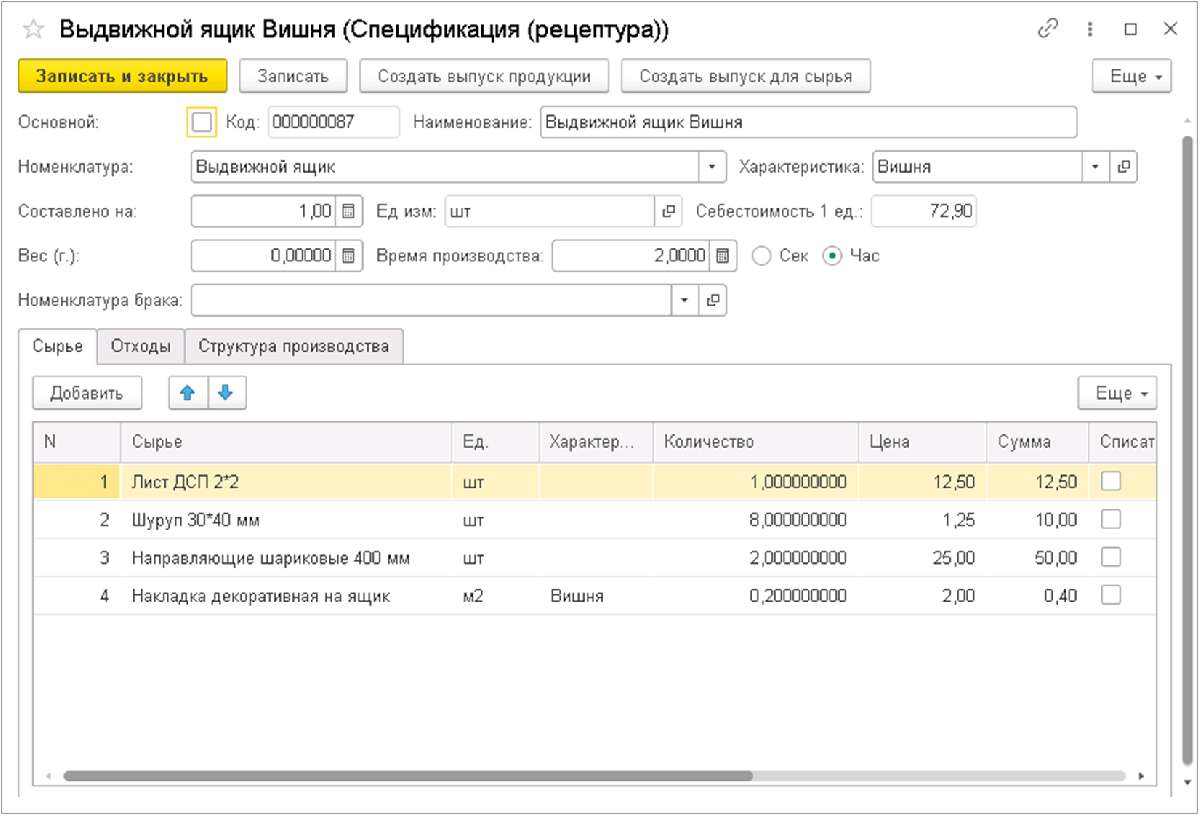Open the table's Еще menu
The width and height of the screenshot is (1200, 816).
click(1117, 393)
